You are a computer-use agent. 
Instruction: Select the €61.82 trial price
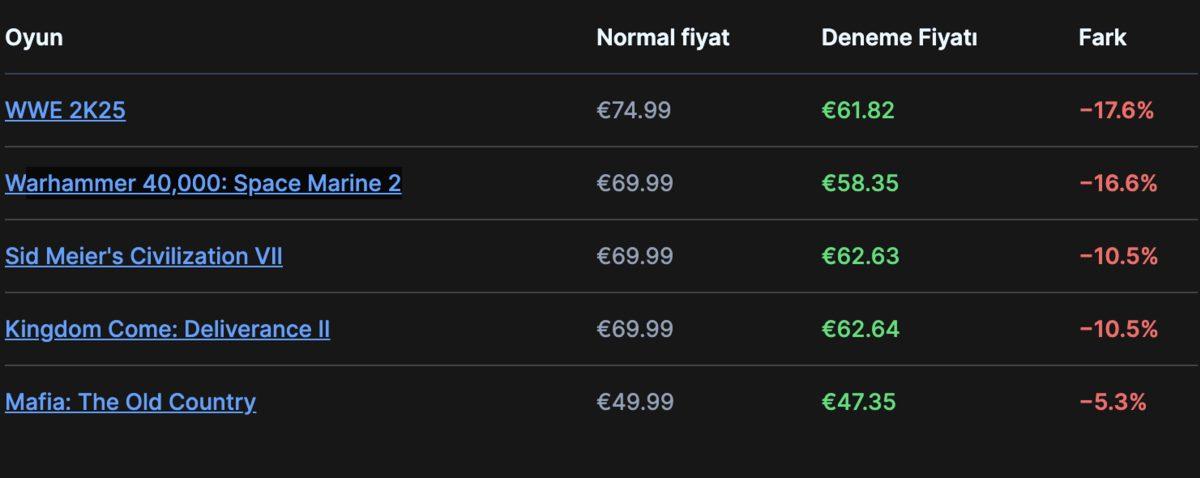858,110
